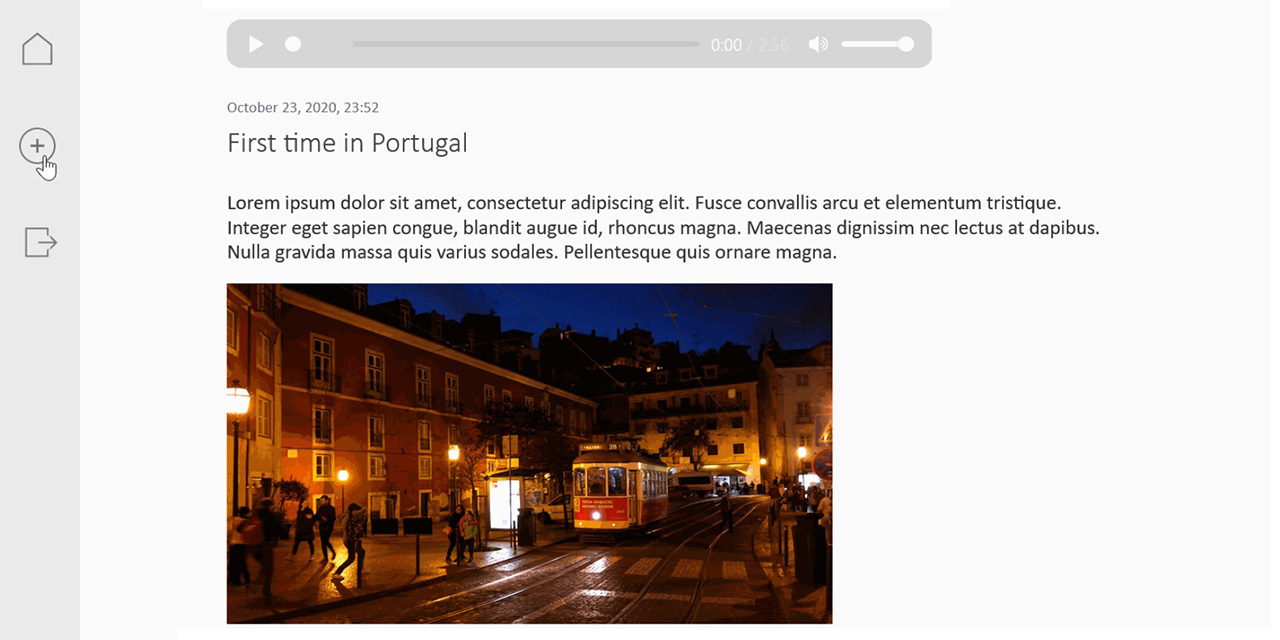The image size is (1280, 640).
Task: Click the line starting Nulla gravida massa
Action: click(532, 252)
